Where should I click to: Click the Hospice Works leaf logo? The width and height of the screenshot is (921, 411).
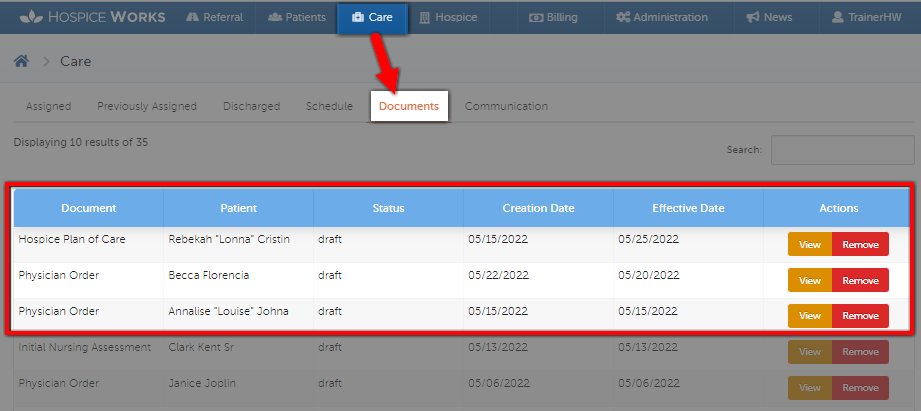tap(31, 17)
